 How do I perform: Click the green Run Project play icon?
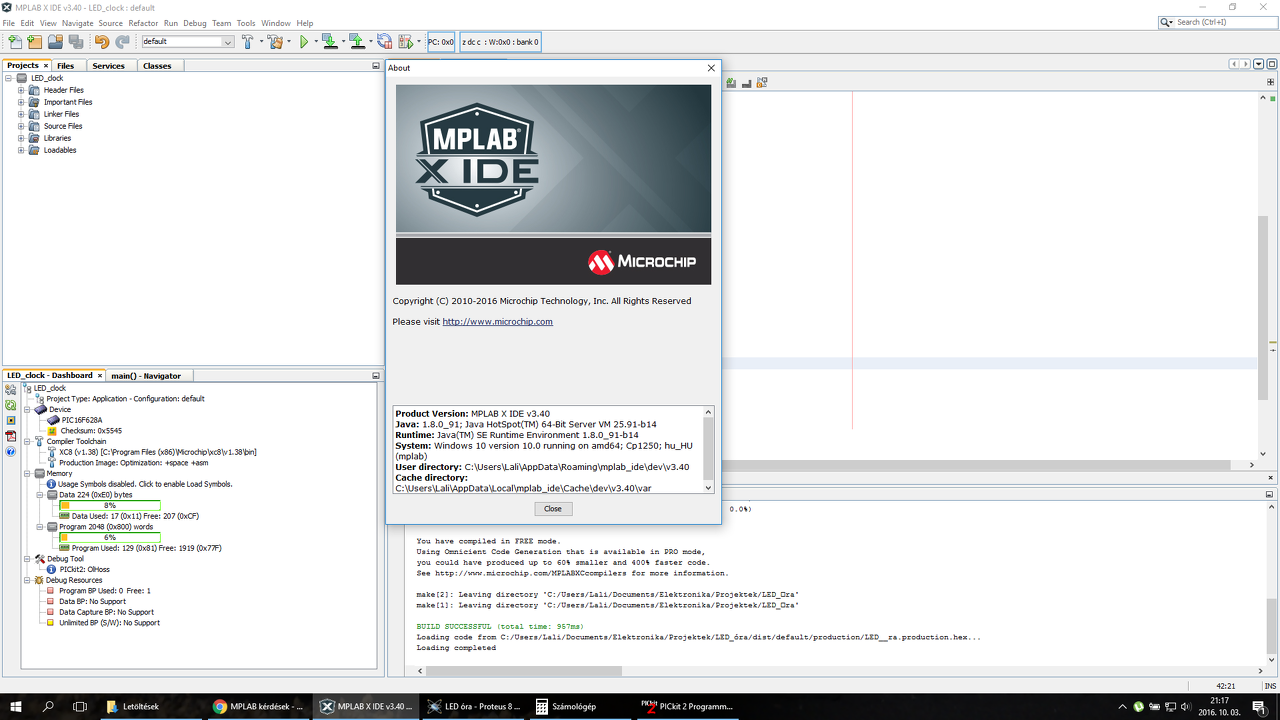click(304, 42)
